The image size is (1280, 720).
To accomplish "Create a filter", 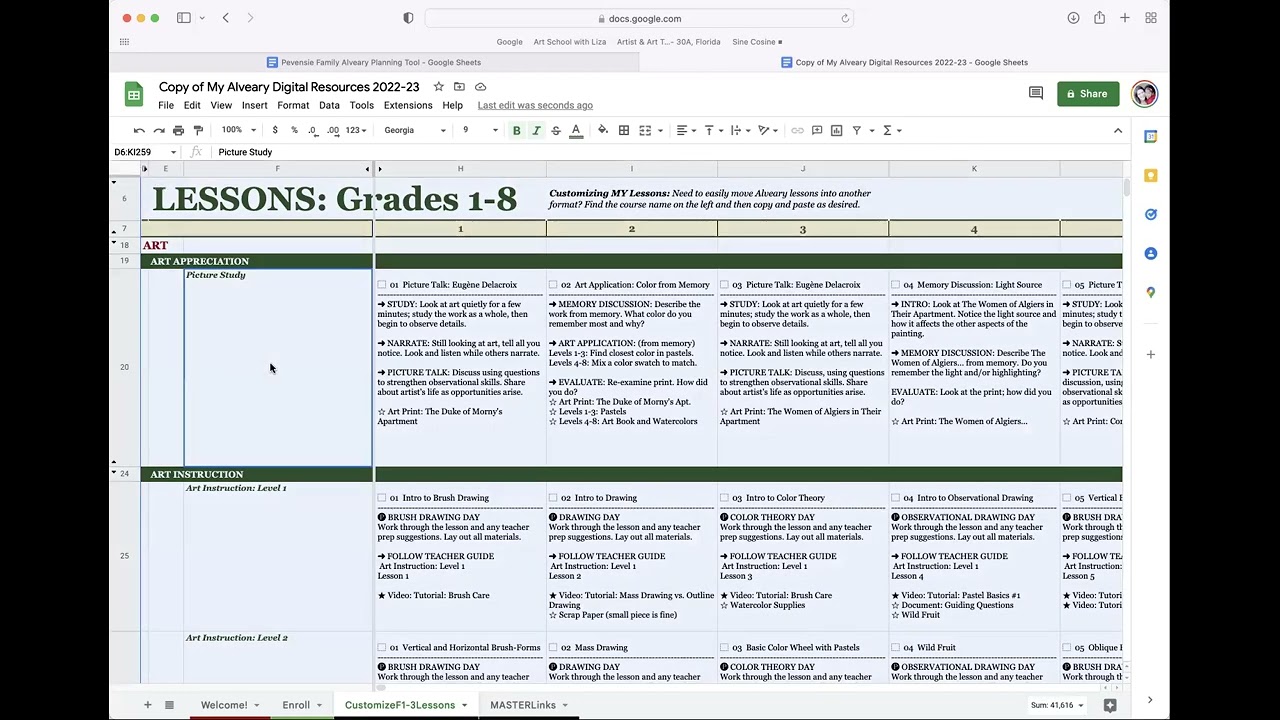I will coord(857,130).
